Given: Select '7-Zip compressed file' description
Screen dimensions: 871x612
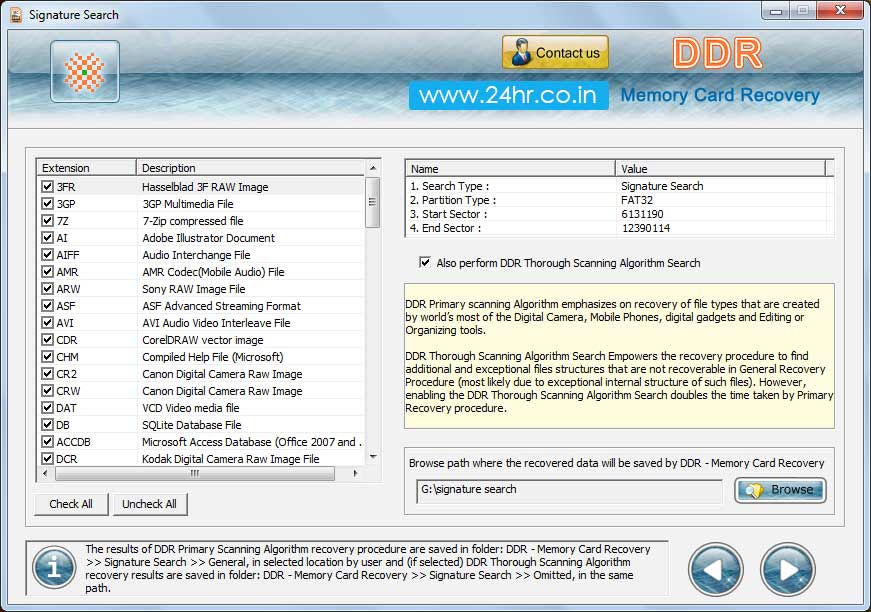Looking at the screenshot, I should pos(193,221).
